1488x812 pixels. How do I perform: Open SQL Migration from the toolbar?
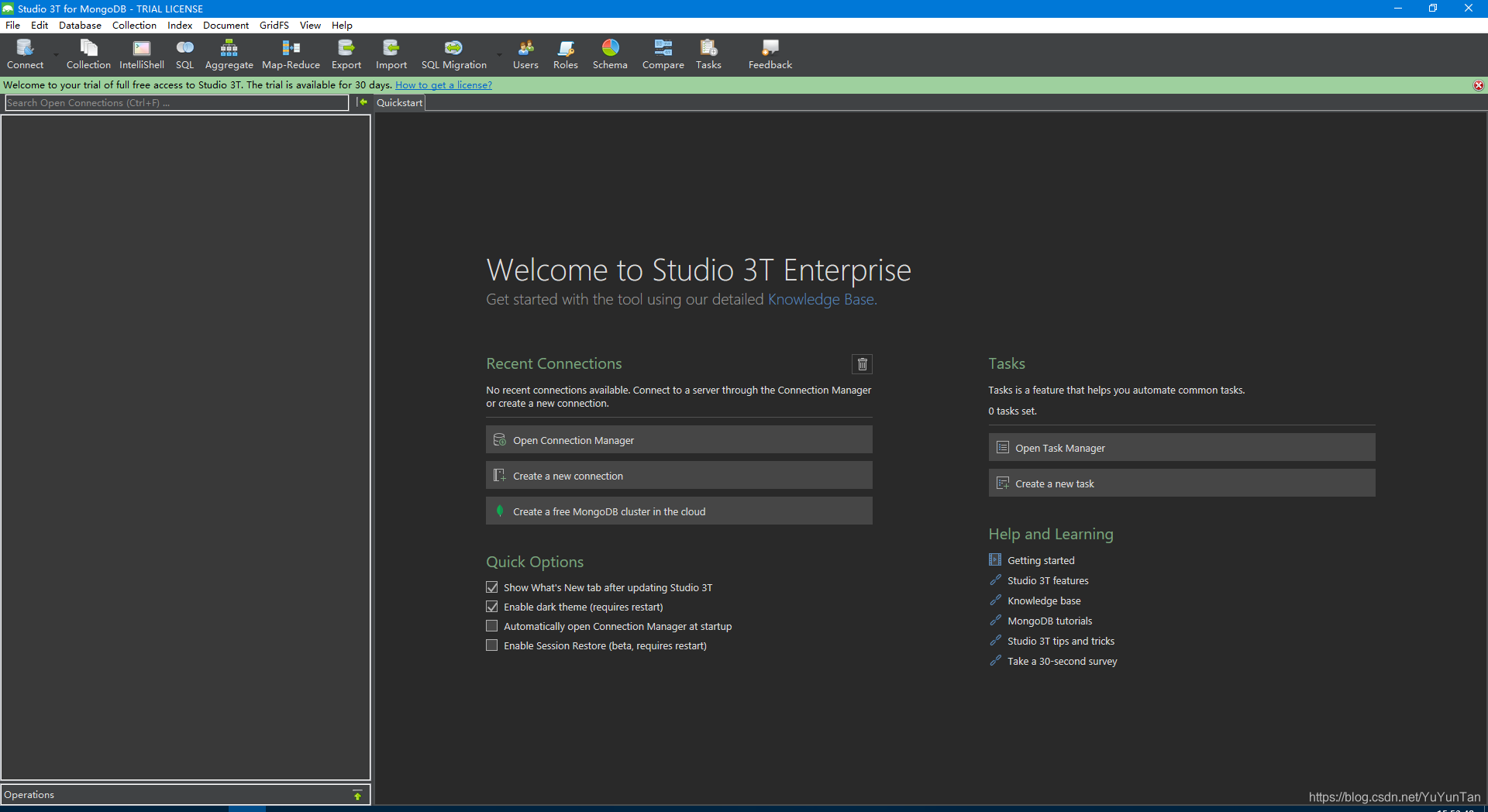(x=453, y=54)
